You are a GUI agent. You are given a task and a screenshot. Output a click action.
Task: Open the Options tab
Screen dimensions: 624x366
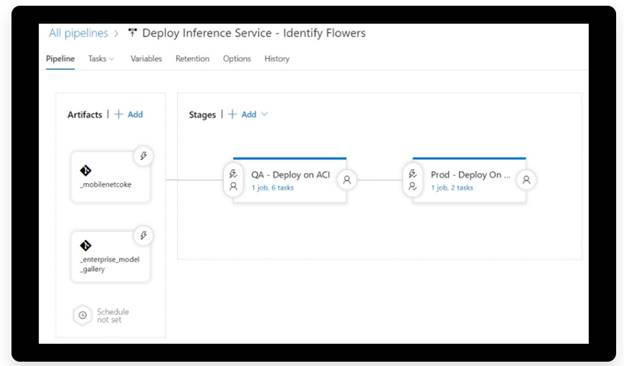237,59
